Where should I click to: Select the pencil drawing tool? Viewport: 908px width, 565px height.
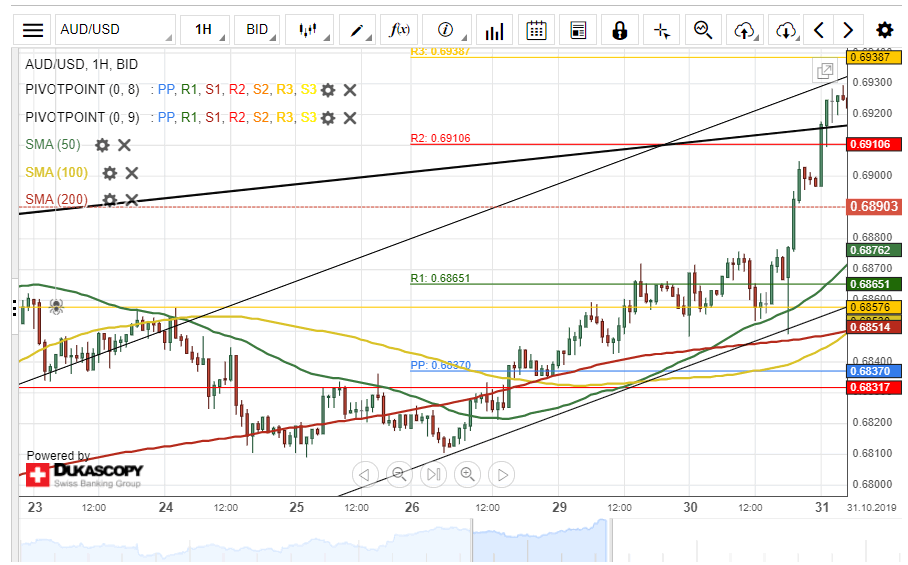pyautogui.click(x=357, y=30)
